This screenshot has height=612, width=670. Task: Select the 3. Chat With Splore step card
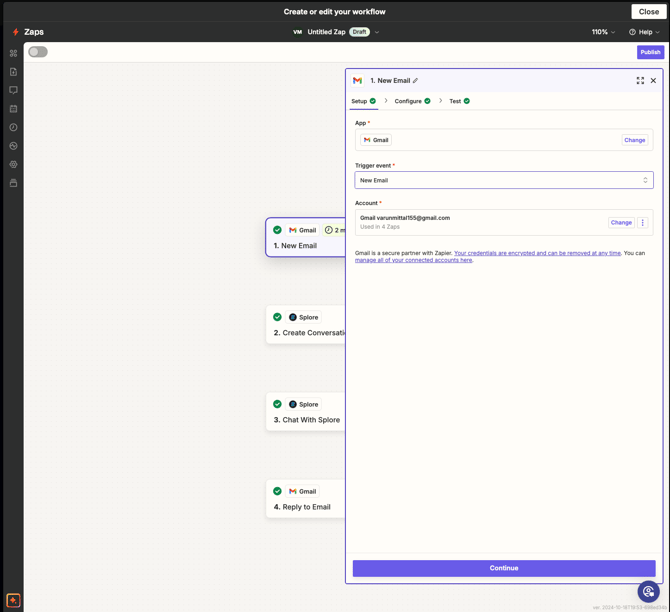coord(306,412)
